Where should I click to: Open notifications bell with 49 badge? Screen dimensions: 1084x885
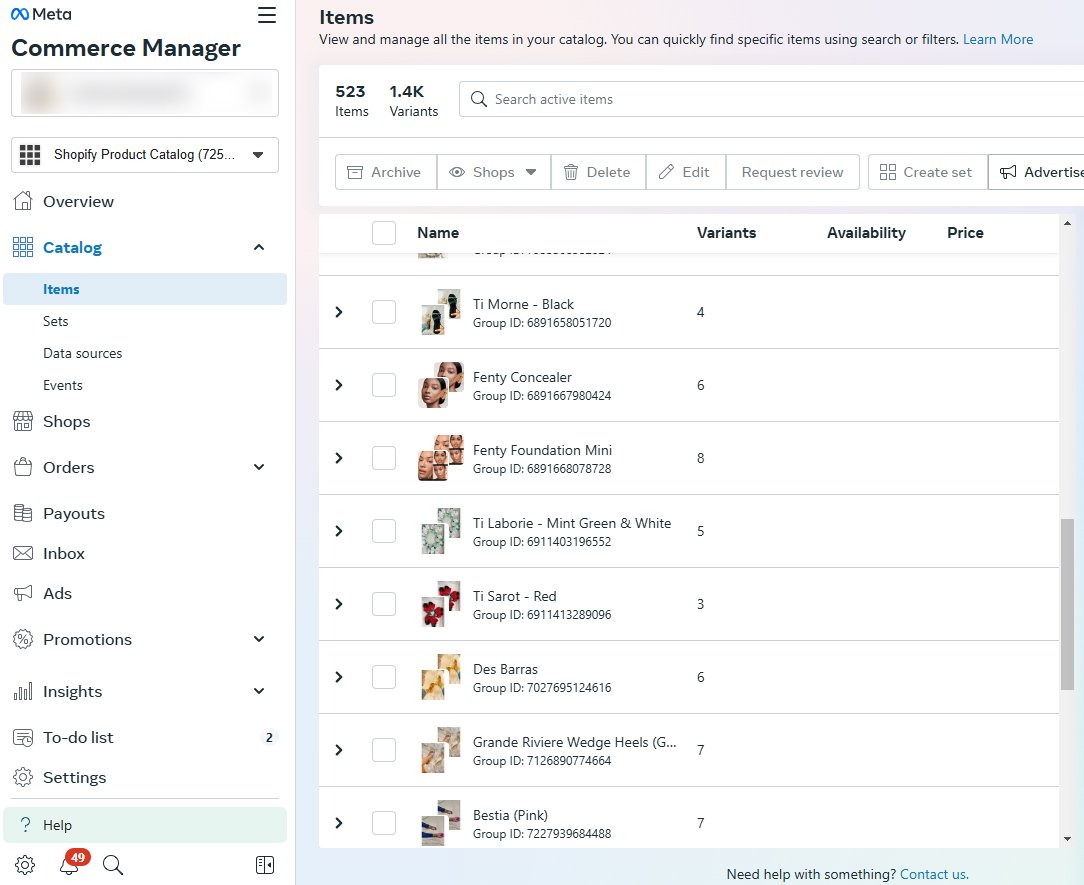pyautogui.click(x=71, y=863)
